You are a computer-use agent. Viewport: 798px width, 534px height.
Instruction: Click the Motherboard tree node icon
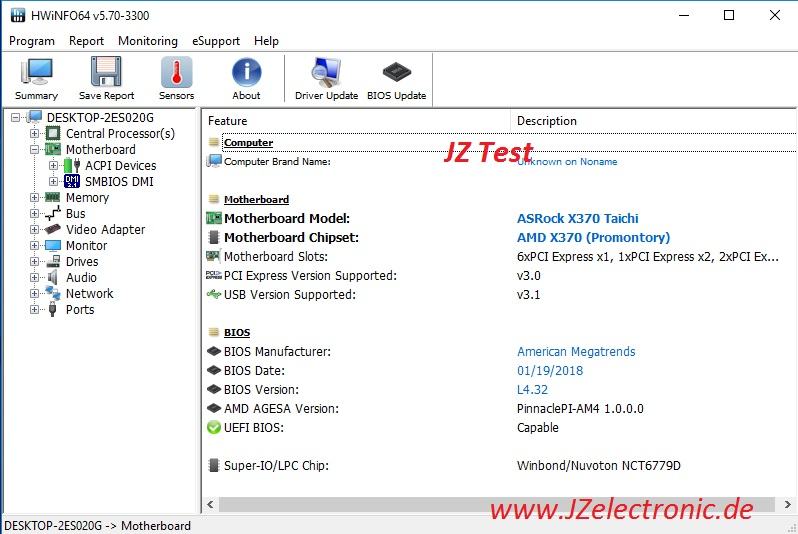pyautogui.click(x=53, y=149)
